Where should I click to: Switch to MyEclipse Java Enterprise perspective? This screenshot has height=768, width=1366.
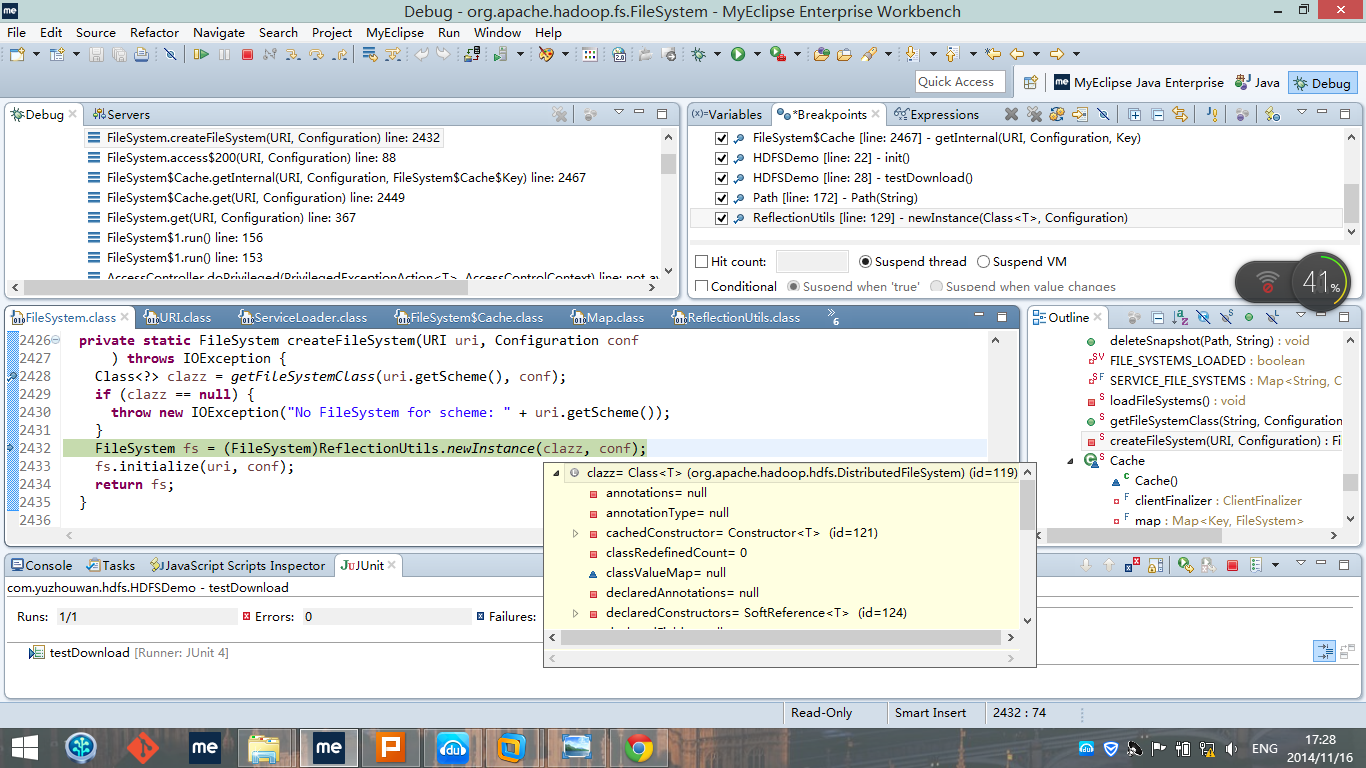1138,83
